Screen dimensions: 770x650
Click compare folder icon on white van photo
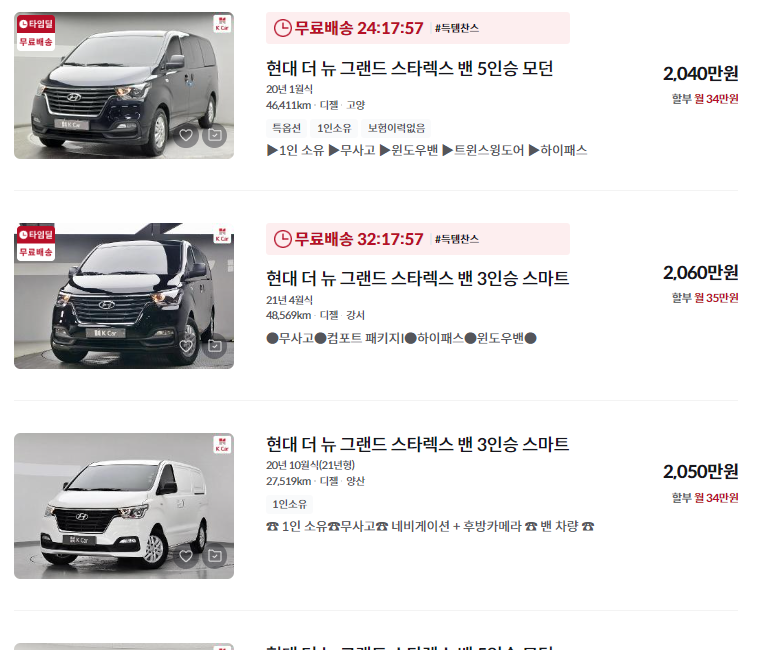[x=215, y=556]
